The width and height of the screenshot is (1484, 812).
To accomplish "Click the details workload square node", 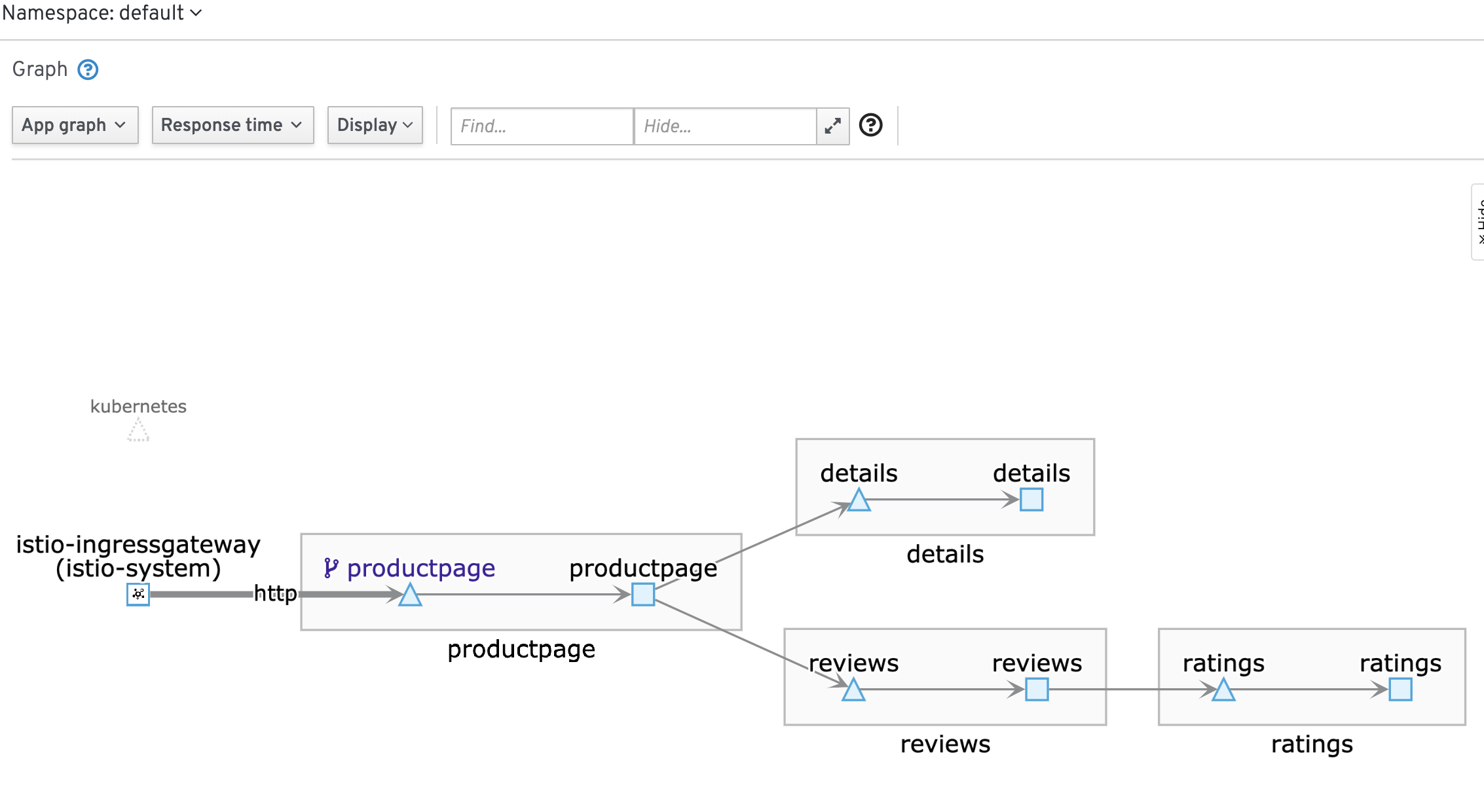I will click(x=1031, y=500).
